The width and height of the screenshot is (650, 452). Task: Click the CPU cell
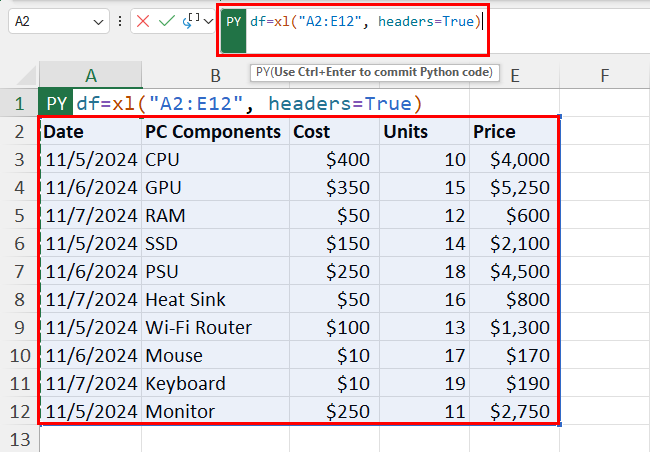215,159
